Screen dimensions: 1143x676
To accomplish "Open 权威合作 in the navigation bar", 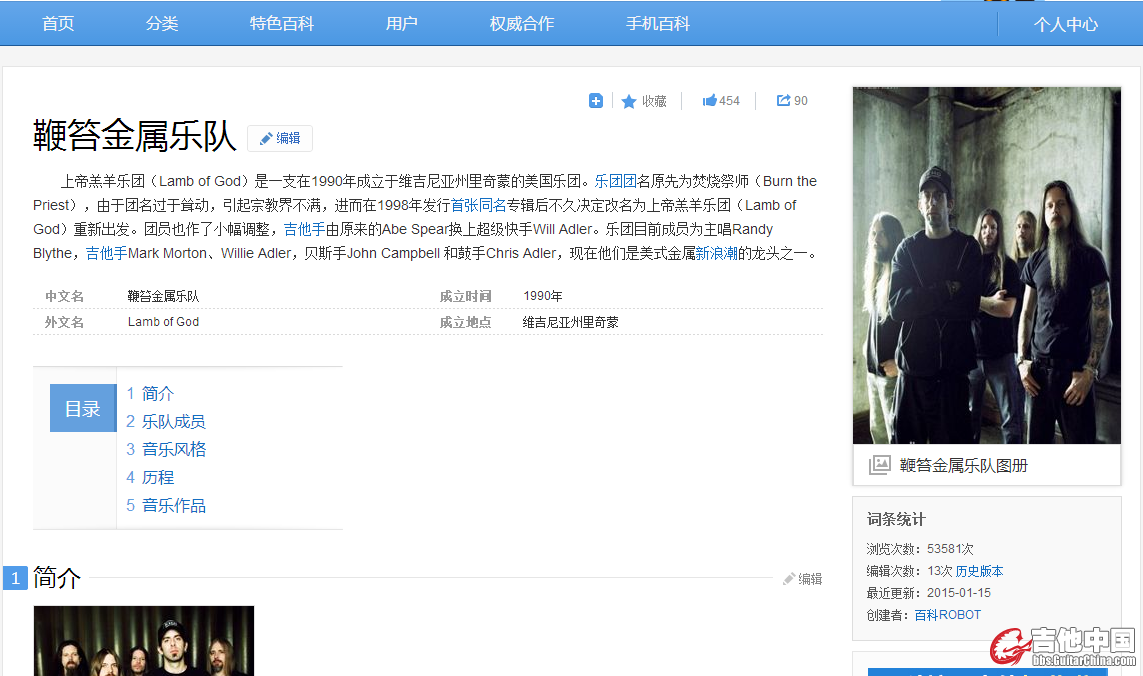I will tap(522, 24).
